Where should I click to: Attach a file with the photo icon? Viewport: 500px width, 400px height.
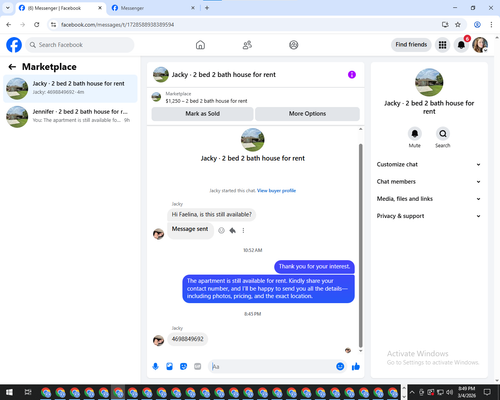click(169, 367)
